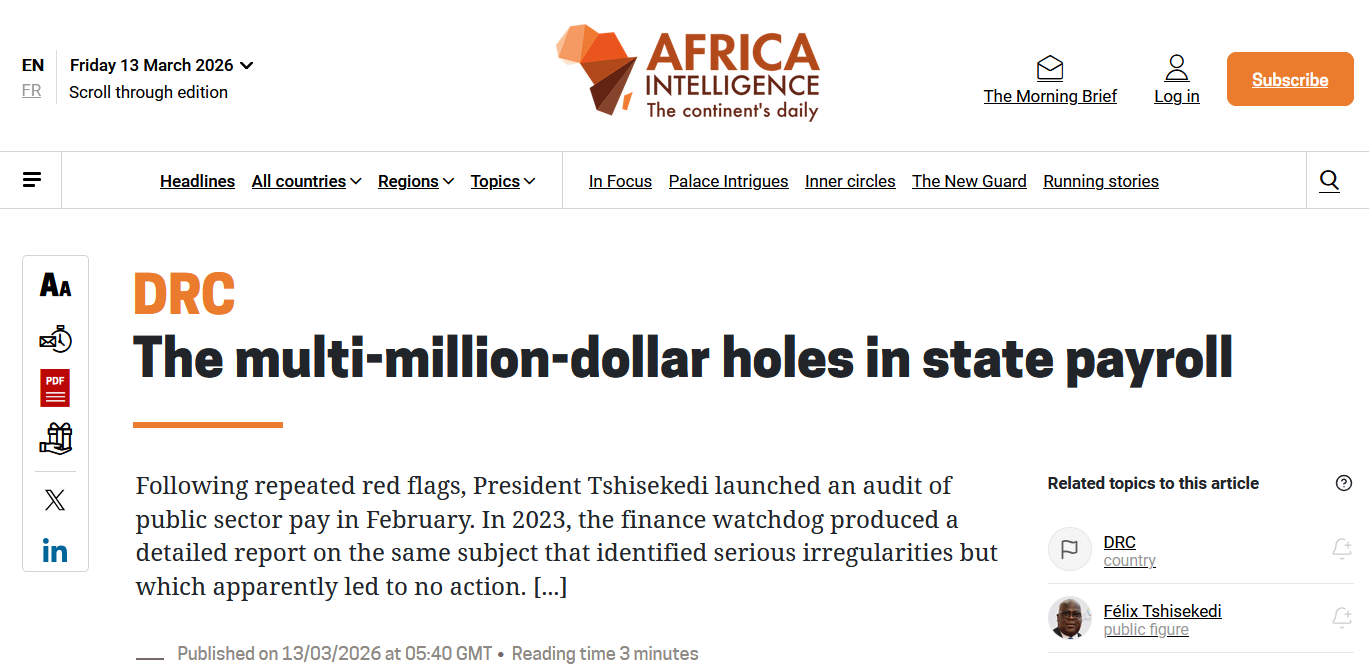The image size is (1369, 669).
Task: Go to the Headlines section
Action: 197,181
